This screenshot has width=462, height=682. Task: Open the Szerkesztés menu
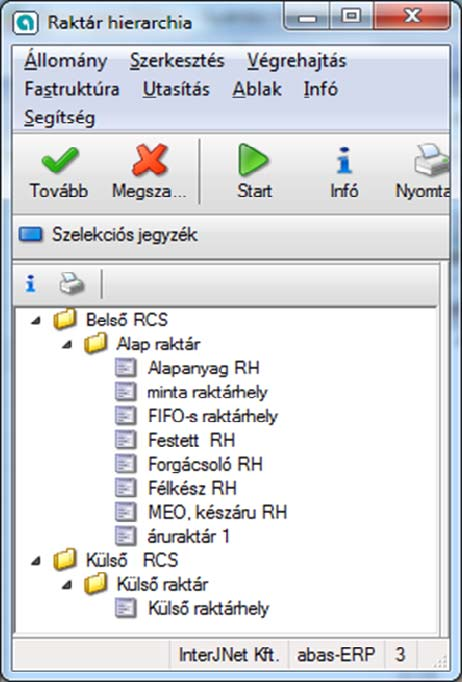177,60
